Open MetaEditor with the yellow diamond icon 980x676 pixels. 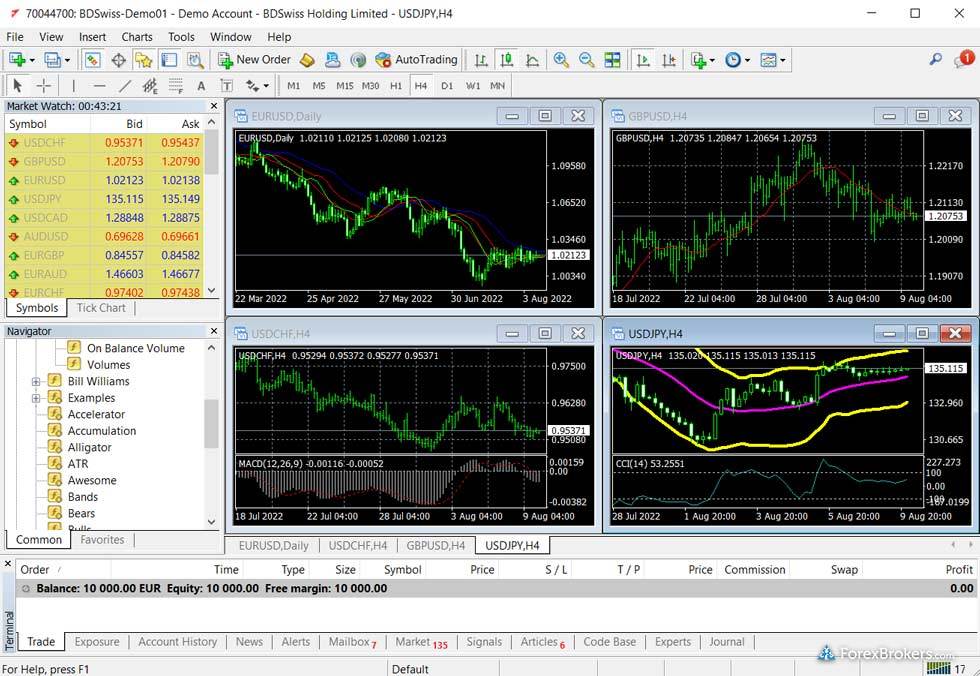[x=307, y=60]
